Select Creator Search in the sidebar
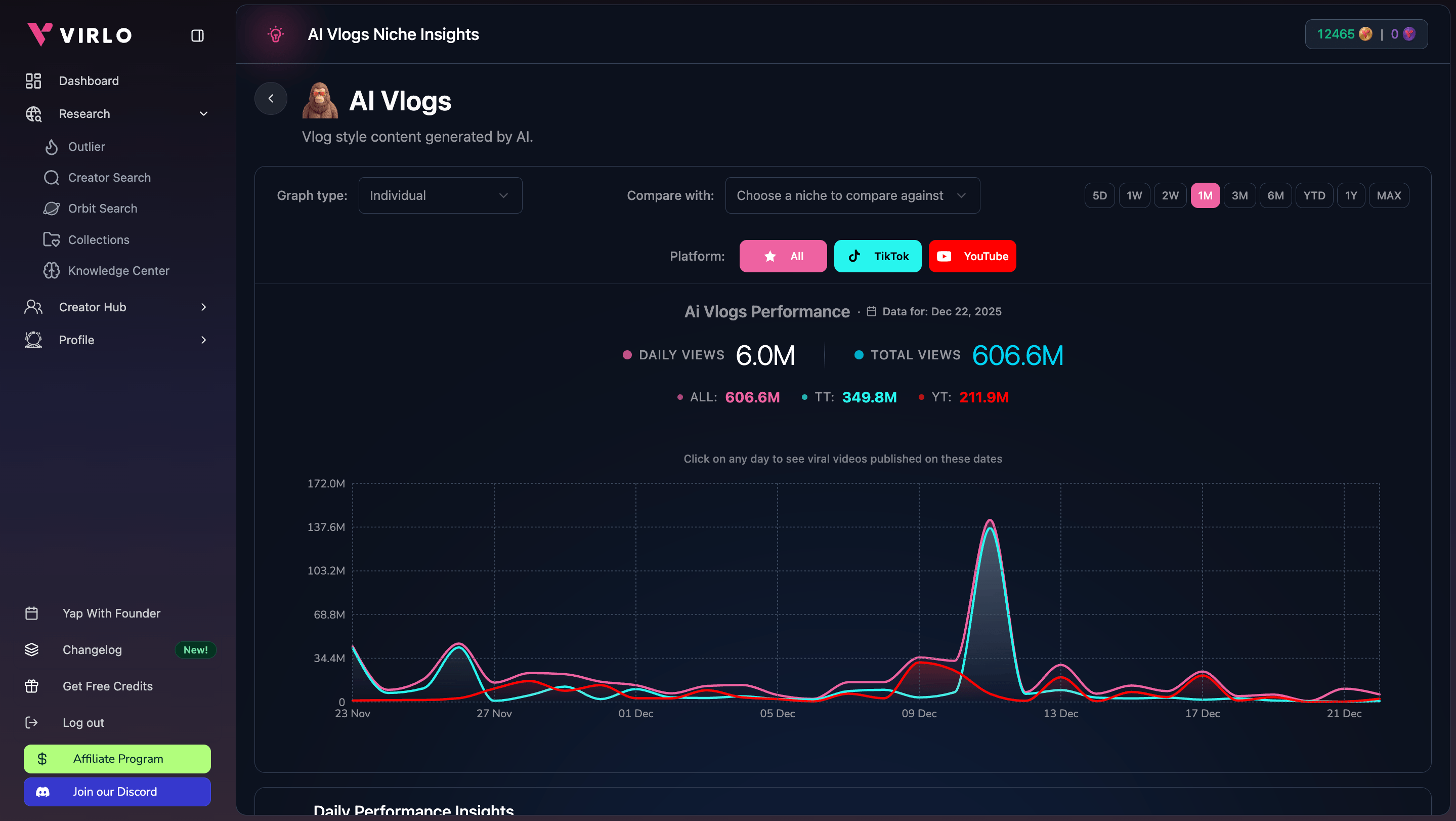1456x821 pixels. 109,177
